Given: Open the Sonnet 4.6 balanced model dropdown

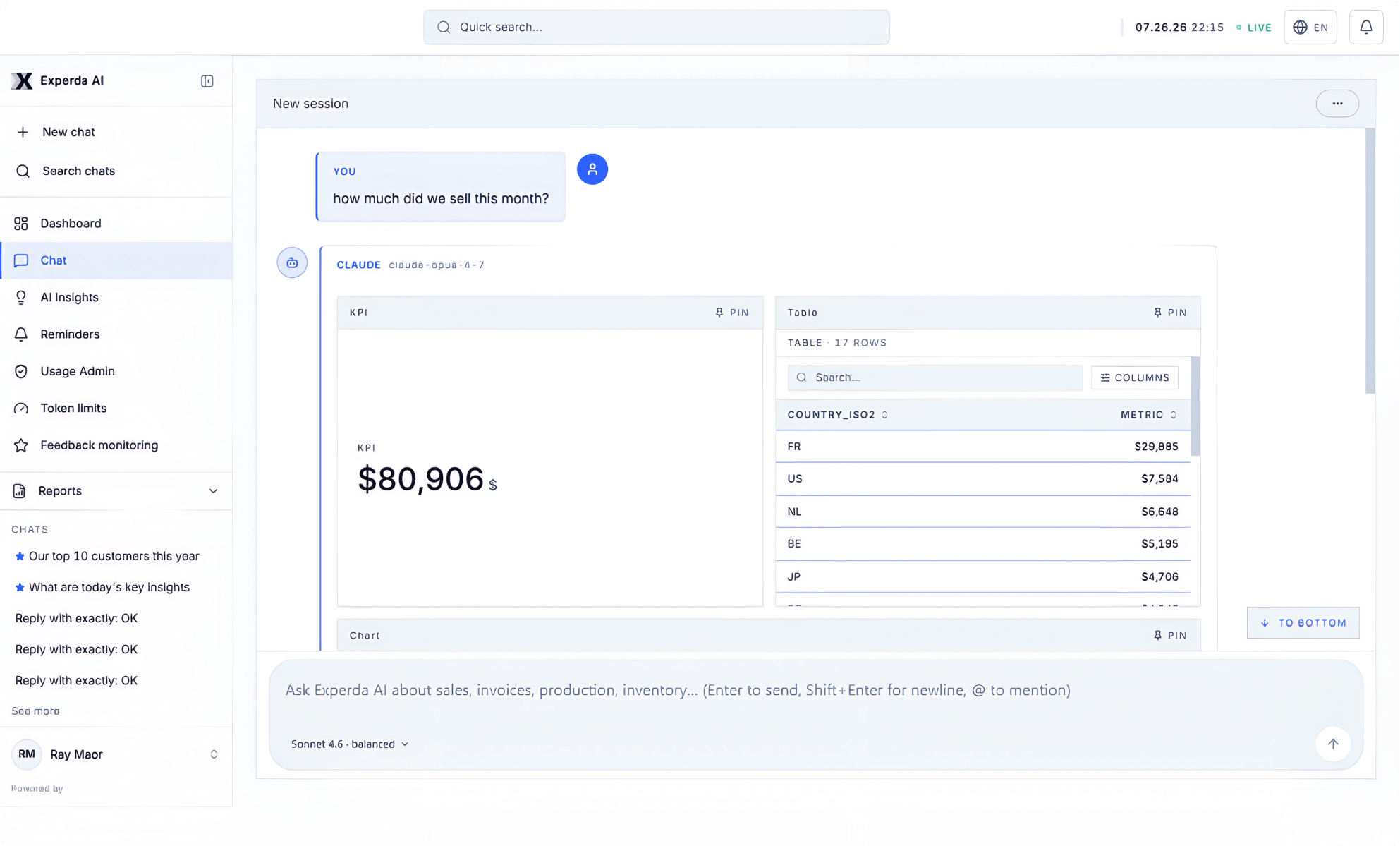Looking at the screenshot, I should [x=350, y=744].
